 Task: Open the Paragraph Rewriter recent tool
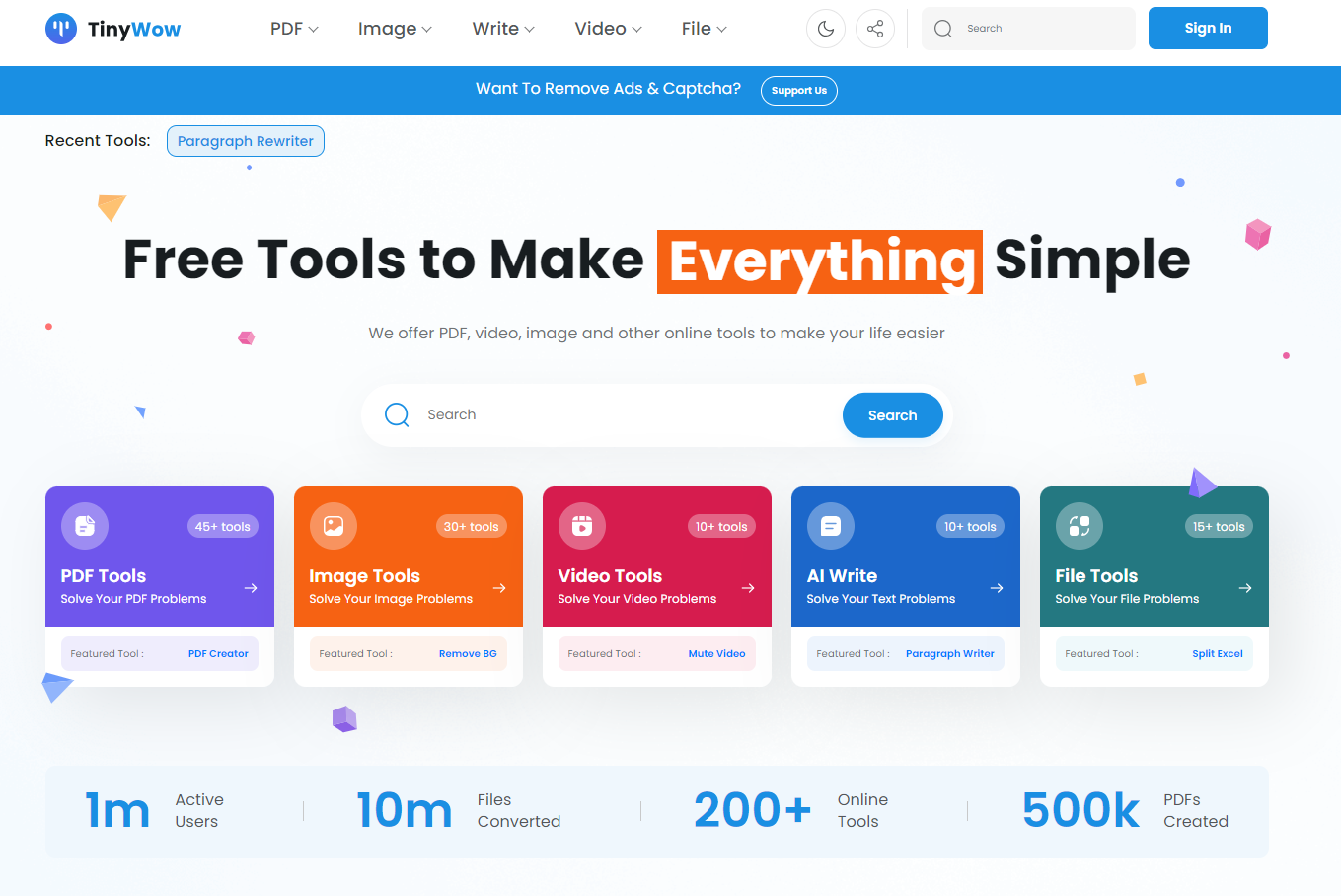point(246,141)
